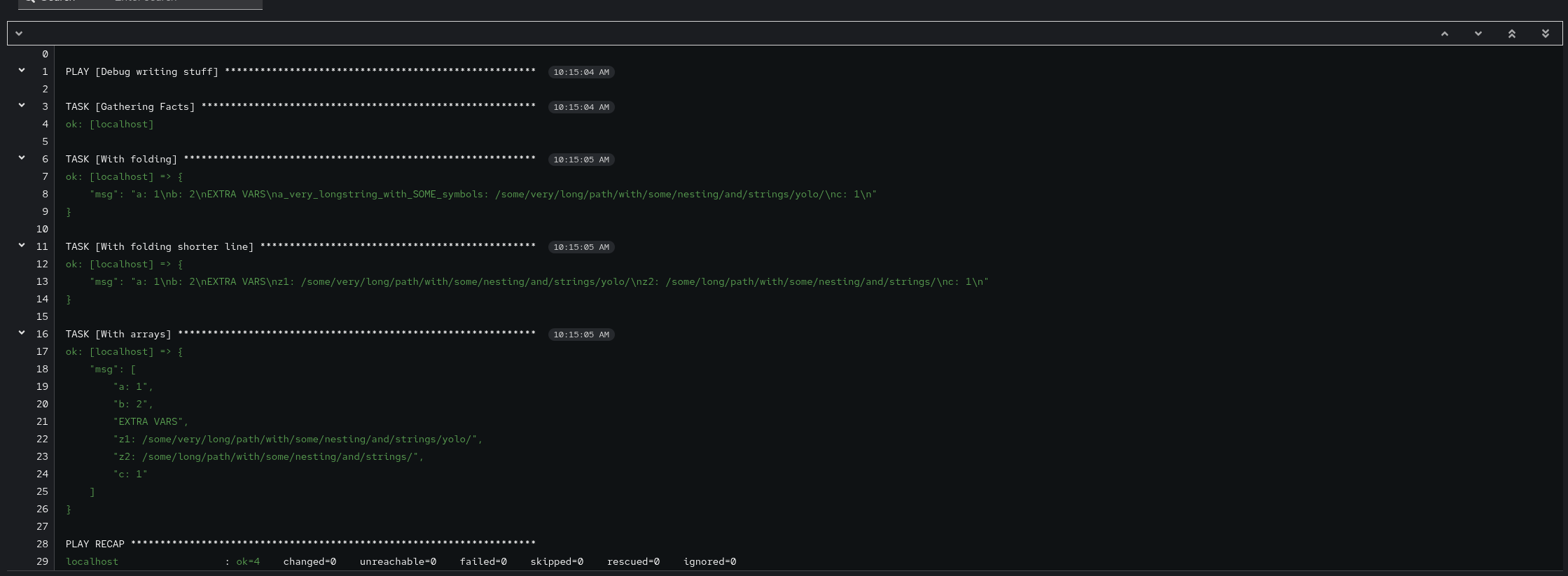Click the timestamp badge on Gathering Facts
The width and height of the screenshot is (1568, 576).
tap(581, 107)
